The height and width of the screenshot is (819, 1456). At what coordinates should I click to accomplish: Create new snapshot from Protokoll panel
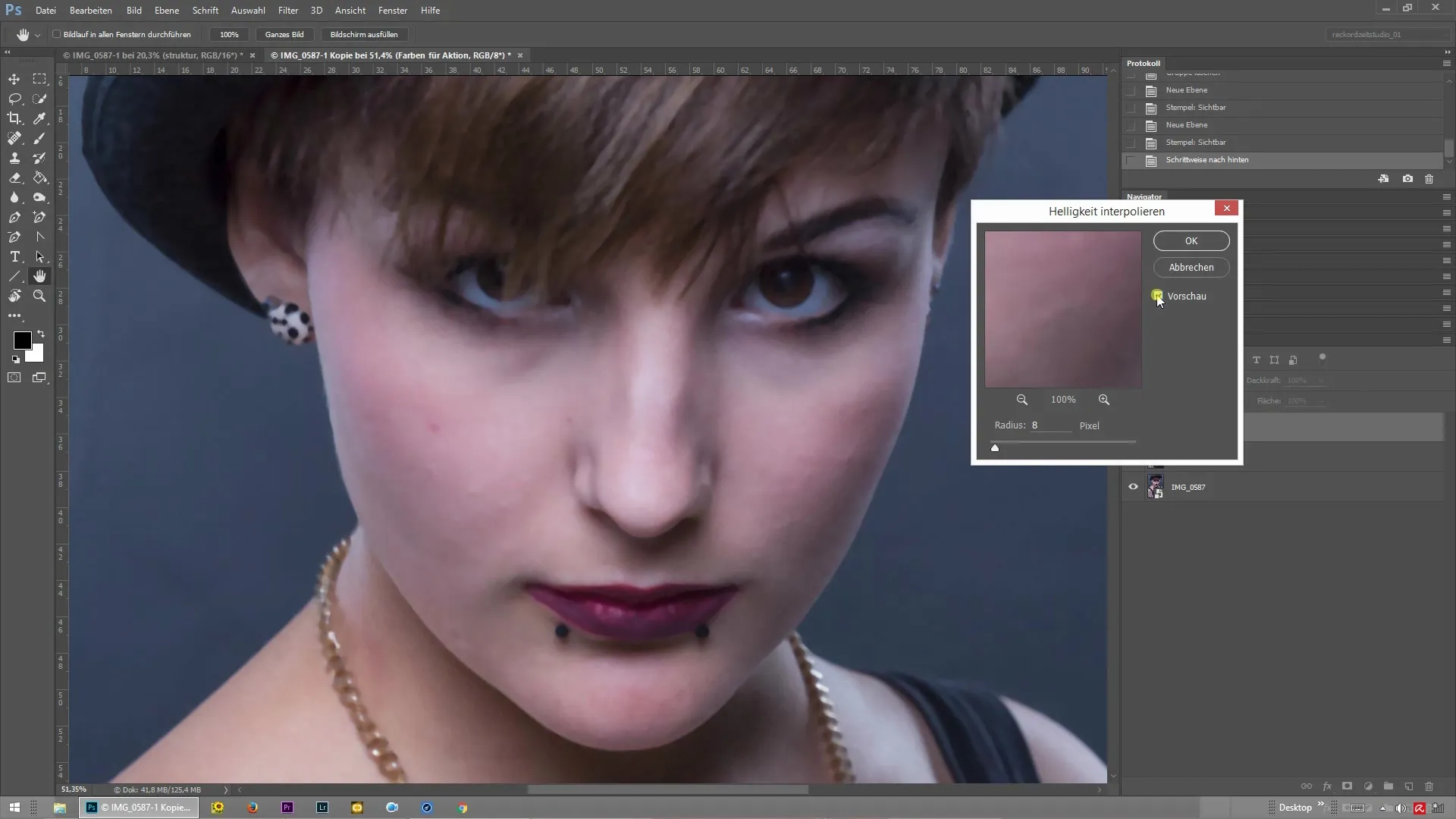(1407, 179)
